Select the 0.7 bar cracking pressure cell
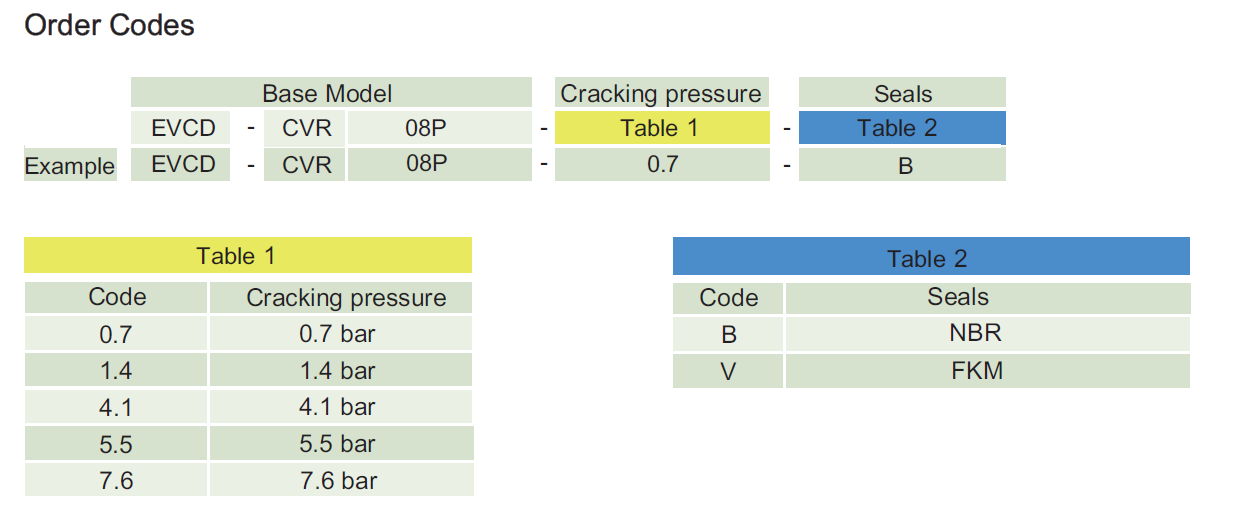Viewport: 1238px width, 520px height. [338, 334]
